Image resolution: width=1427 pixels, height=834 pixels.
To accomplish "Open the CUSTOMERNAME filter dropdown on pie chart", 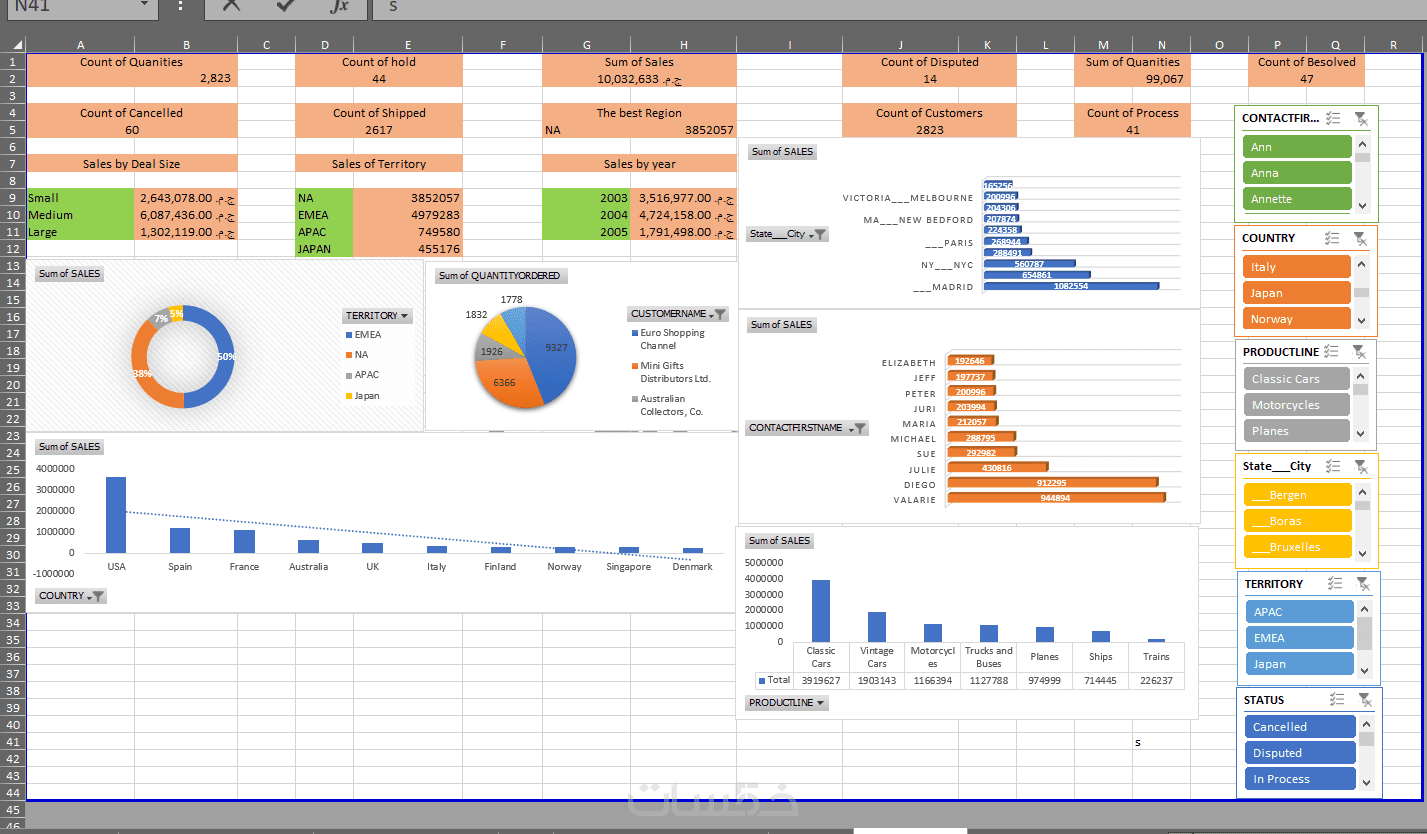I will pyautogui.click(x=678, y=314).
